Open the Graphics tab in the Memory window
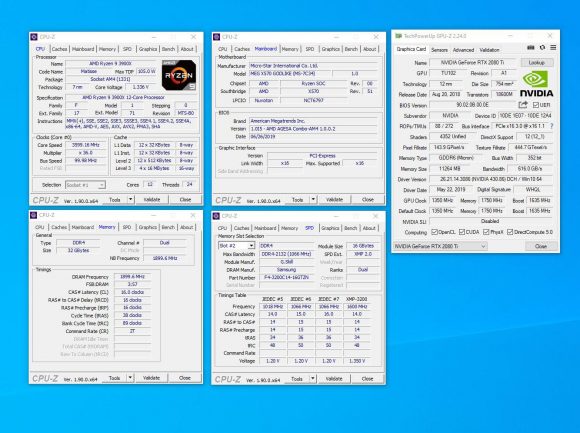This screenshot has height=433, width=580. coord(148,227)
